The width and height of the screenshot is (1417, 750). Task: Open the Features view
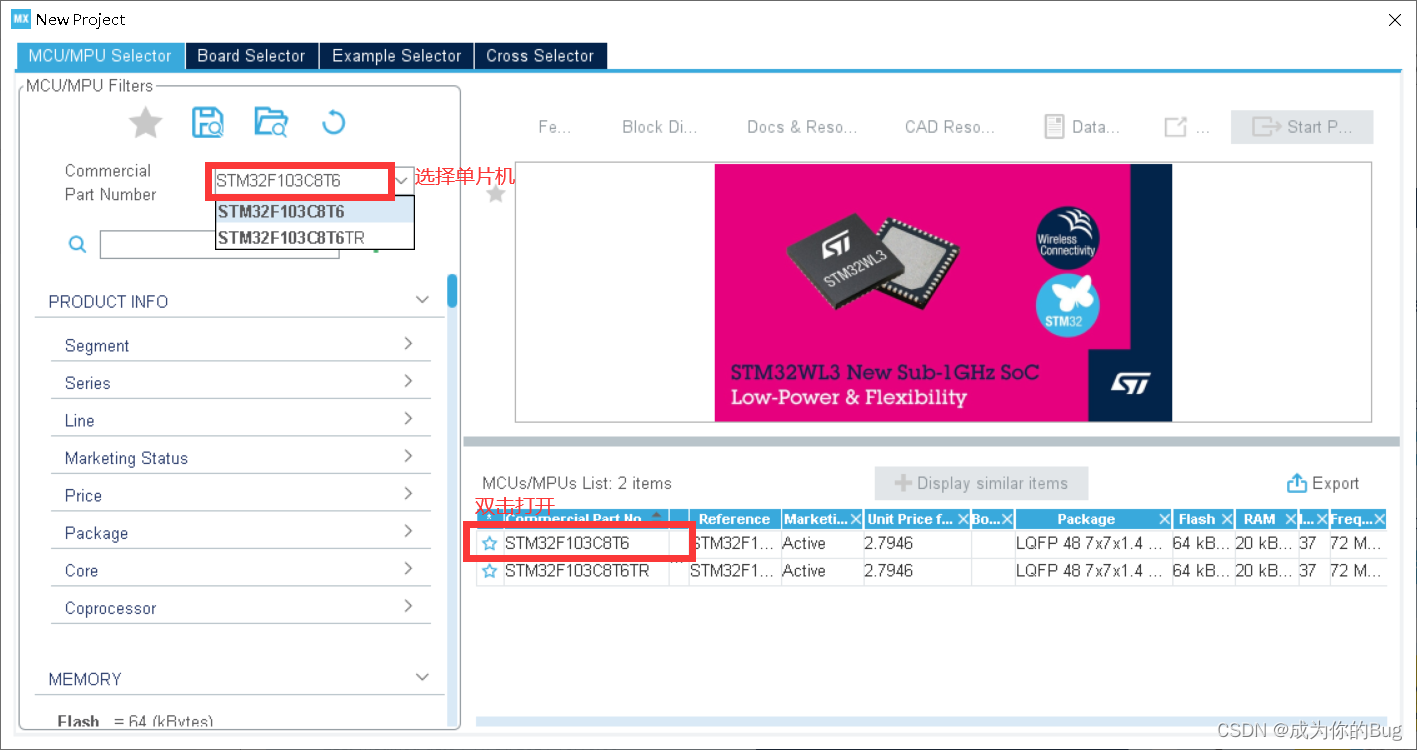tap(554, 127)
